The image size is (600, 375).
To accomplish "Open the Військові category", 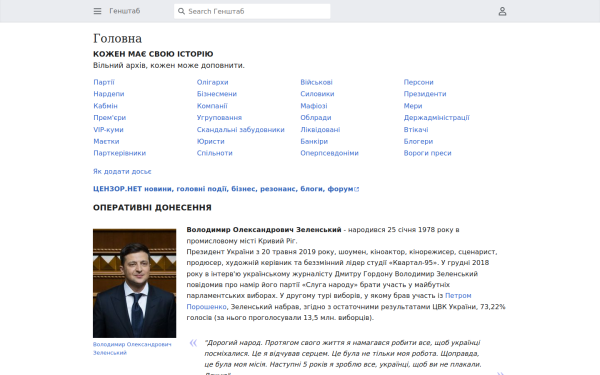I will click(316, 82).
